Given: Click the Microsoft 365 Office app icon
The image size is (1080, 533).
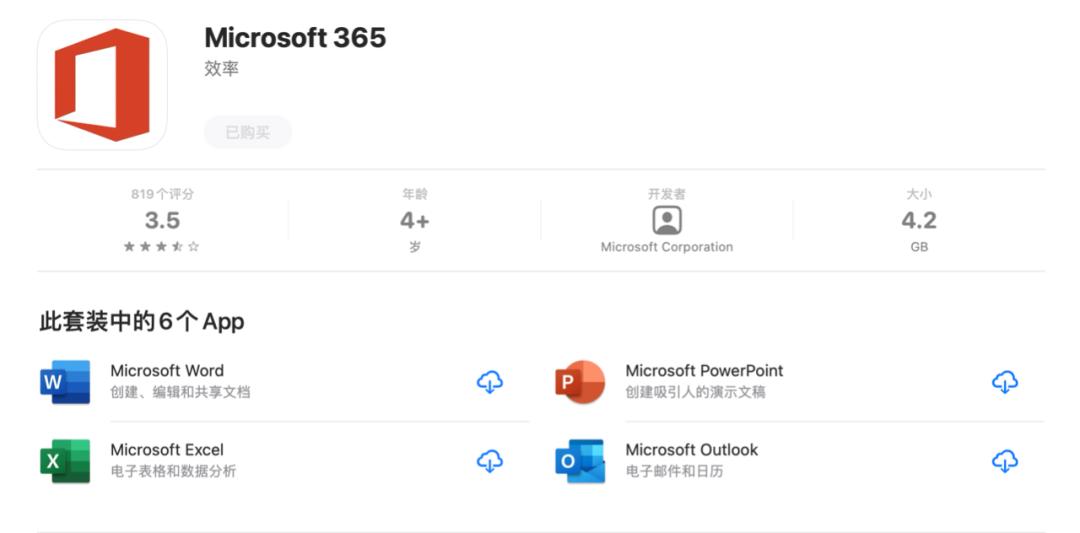Looking at the screenshot, I should point(102,85).
